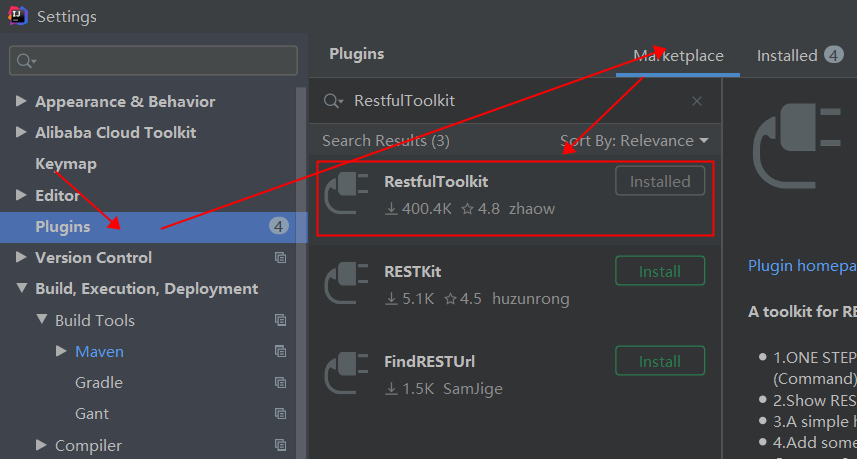Image resolution: width=857 pixels, height=459 pixels.
Task: Click the RESTKit plugin icon
Action: point(346,283)
